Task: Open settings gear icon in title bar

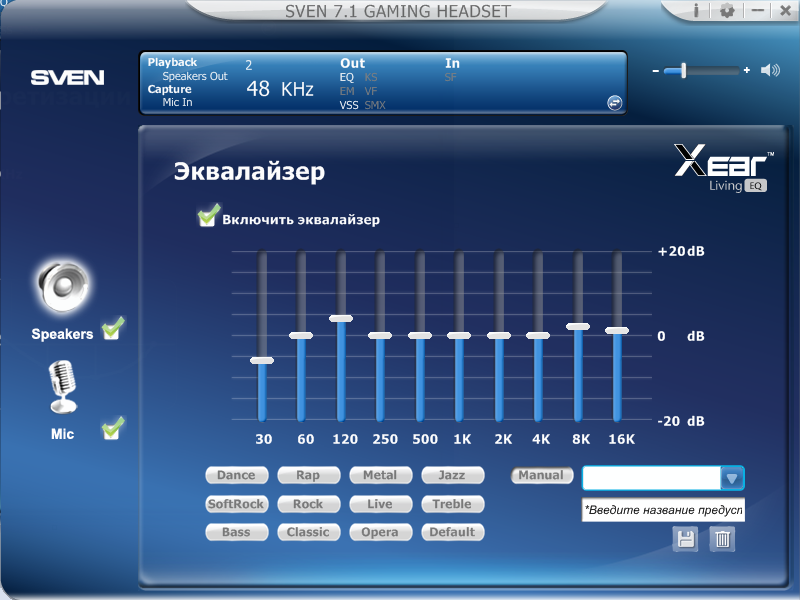Action: tap(727, 10)
